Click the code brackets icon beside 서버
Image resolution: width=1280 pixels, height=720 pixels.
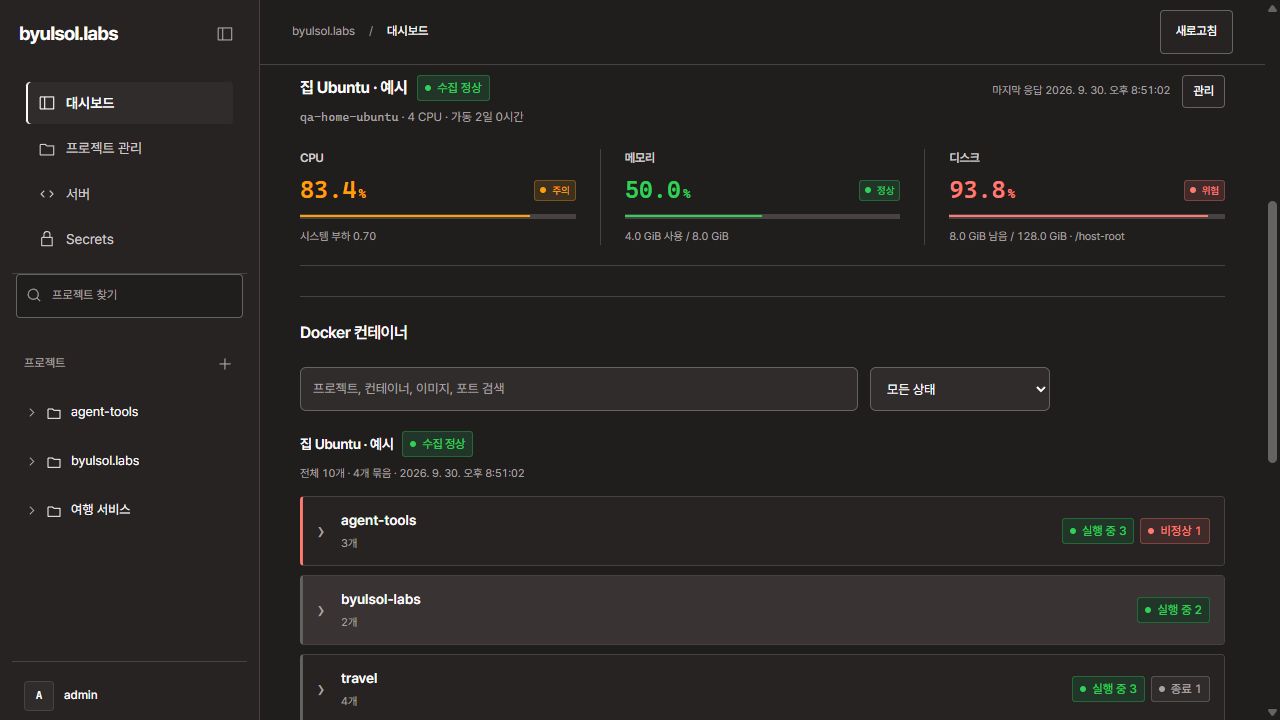coord(47,194)
